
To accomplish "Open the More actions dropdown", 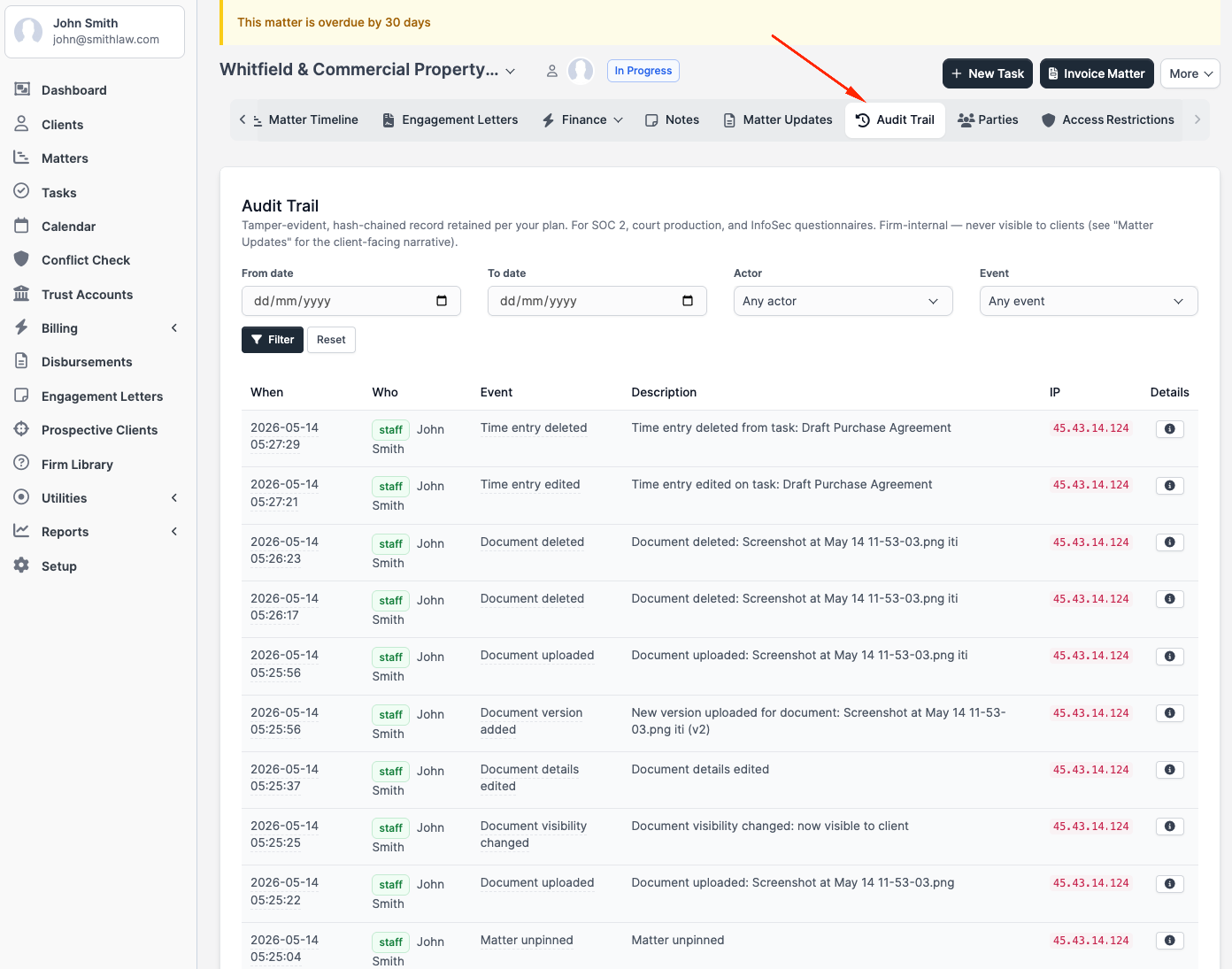I will coord(1190,73).
